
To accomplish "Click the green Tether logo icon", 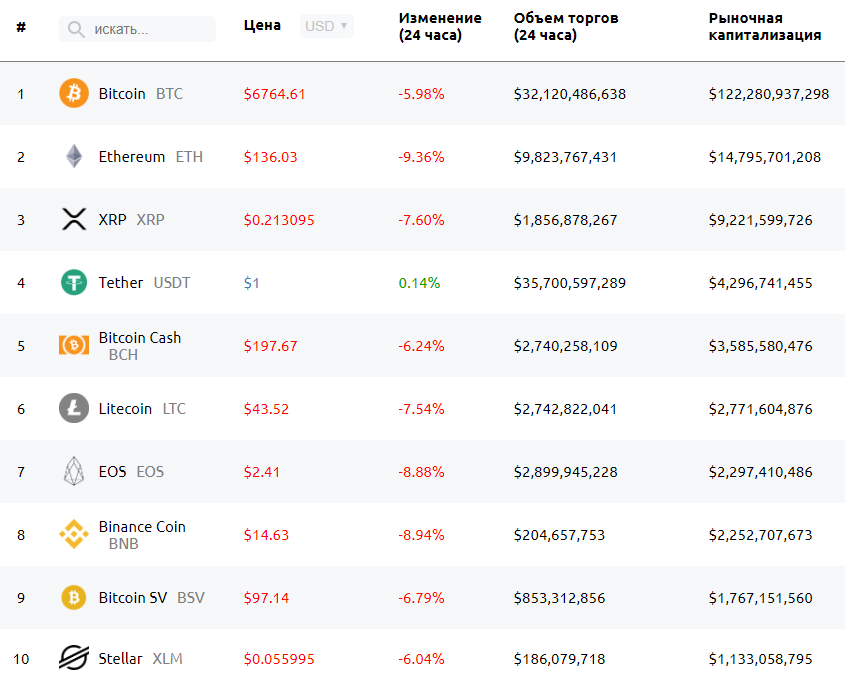I will 74,283.
